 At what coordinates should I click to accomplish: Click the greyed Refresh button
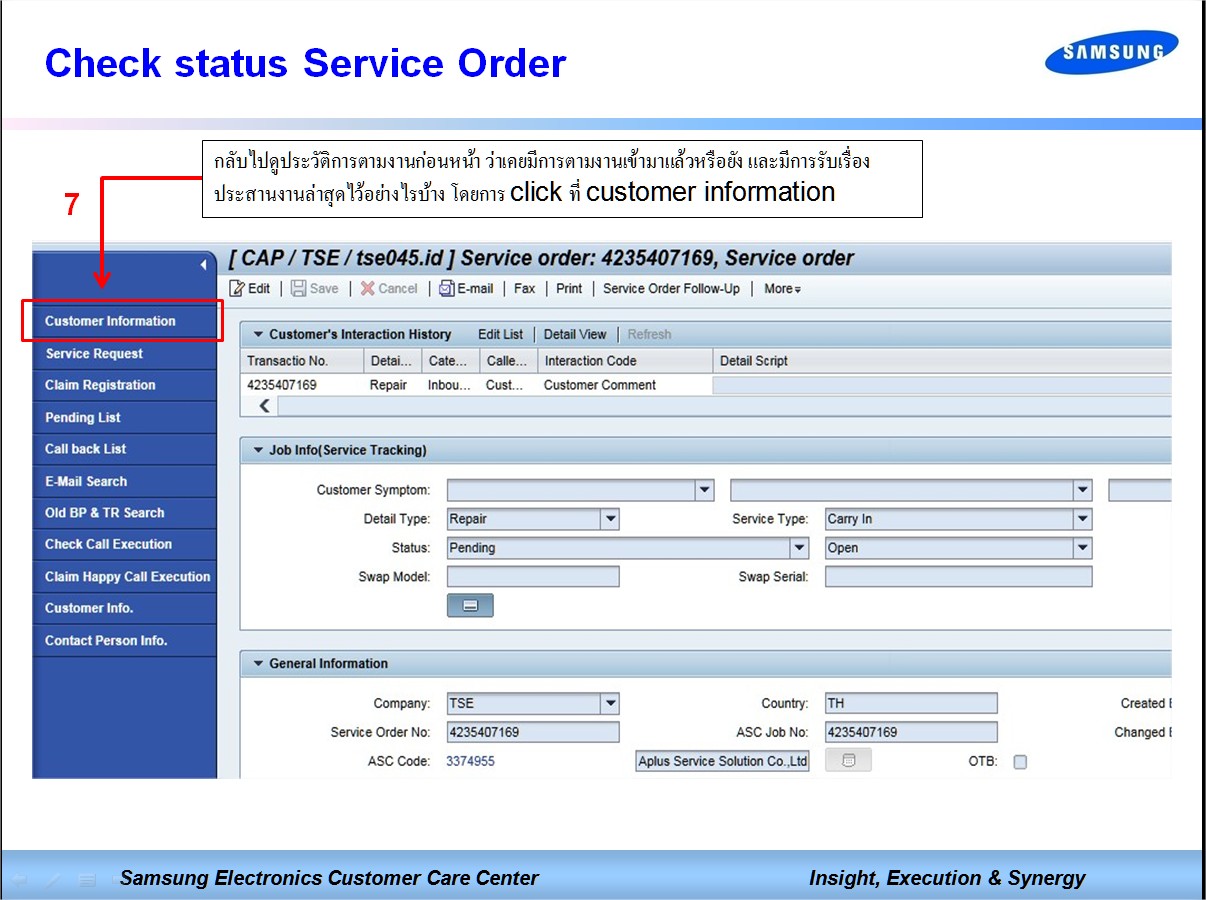point(649,334)
